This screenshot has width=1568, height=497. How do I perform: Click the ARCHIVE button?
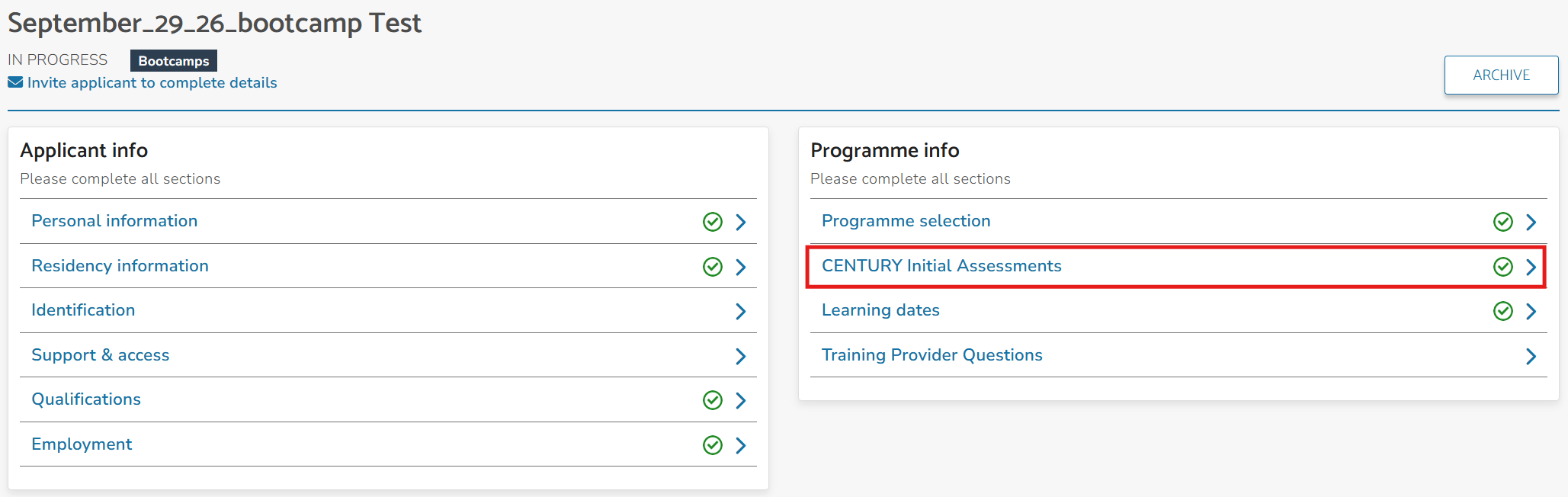point(1501,75)
